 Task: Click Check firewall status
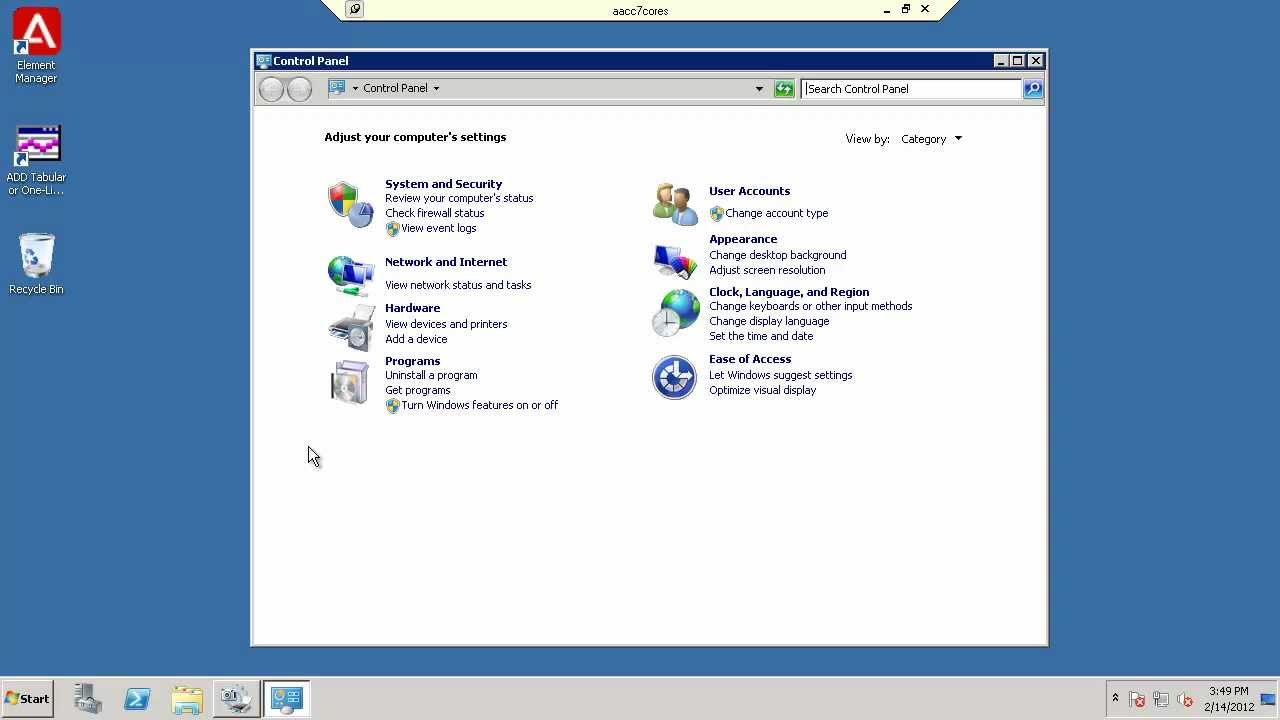(434, 213)
